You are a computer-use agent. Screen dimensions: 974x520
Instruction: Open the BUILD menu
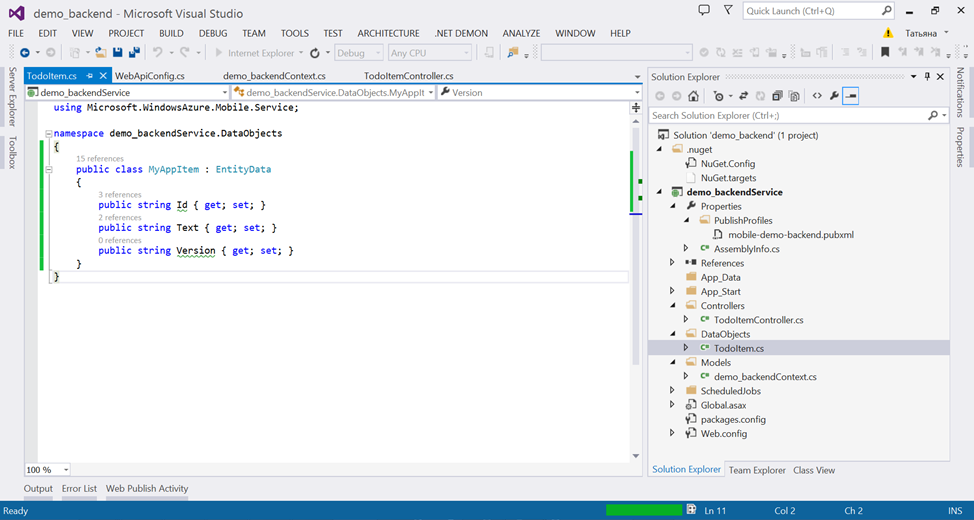[x=171, y=33]
